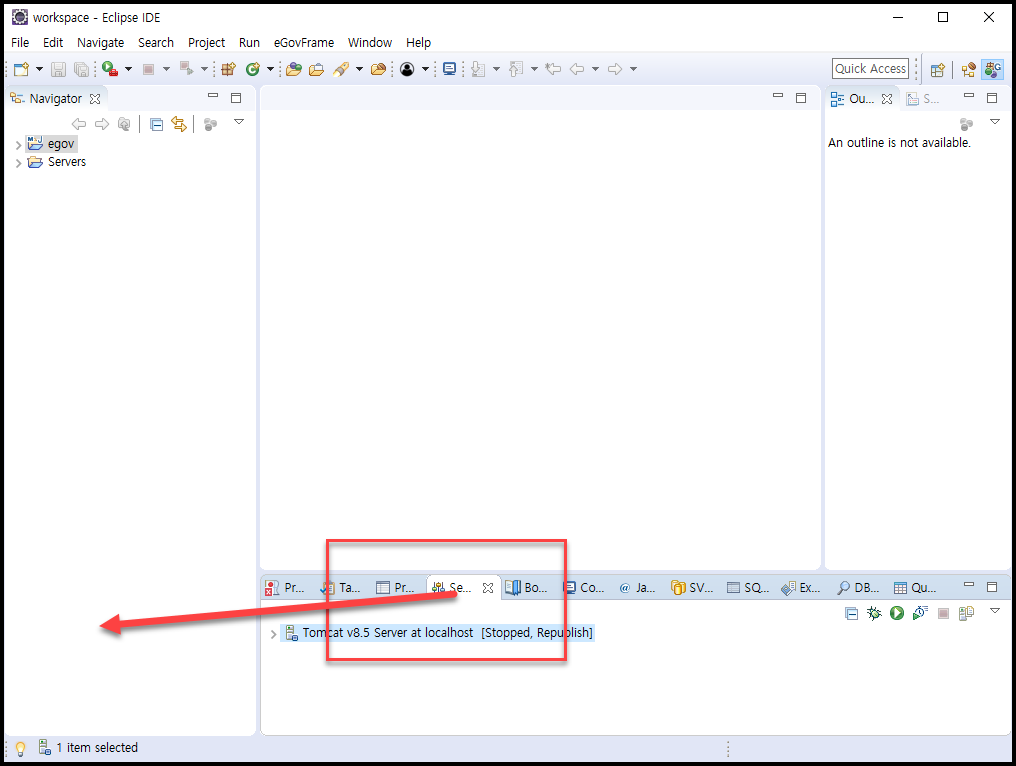Click the blue monitor toolbar icon
The height and width of the screenshot is (766, 1016).
pos(449,69)
